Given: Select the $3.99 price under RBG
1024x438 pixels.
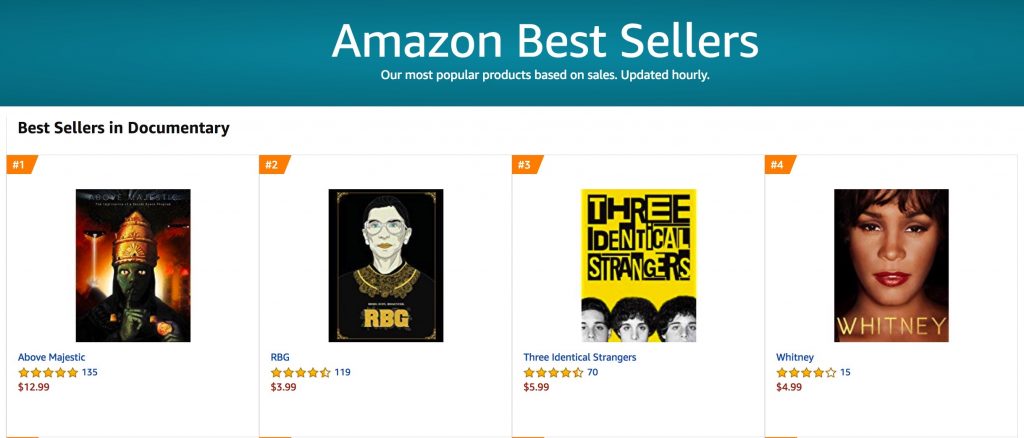Looking at the screenshot, I should (x=283, y=387).
